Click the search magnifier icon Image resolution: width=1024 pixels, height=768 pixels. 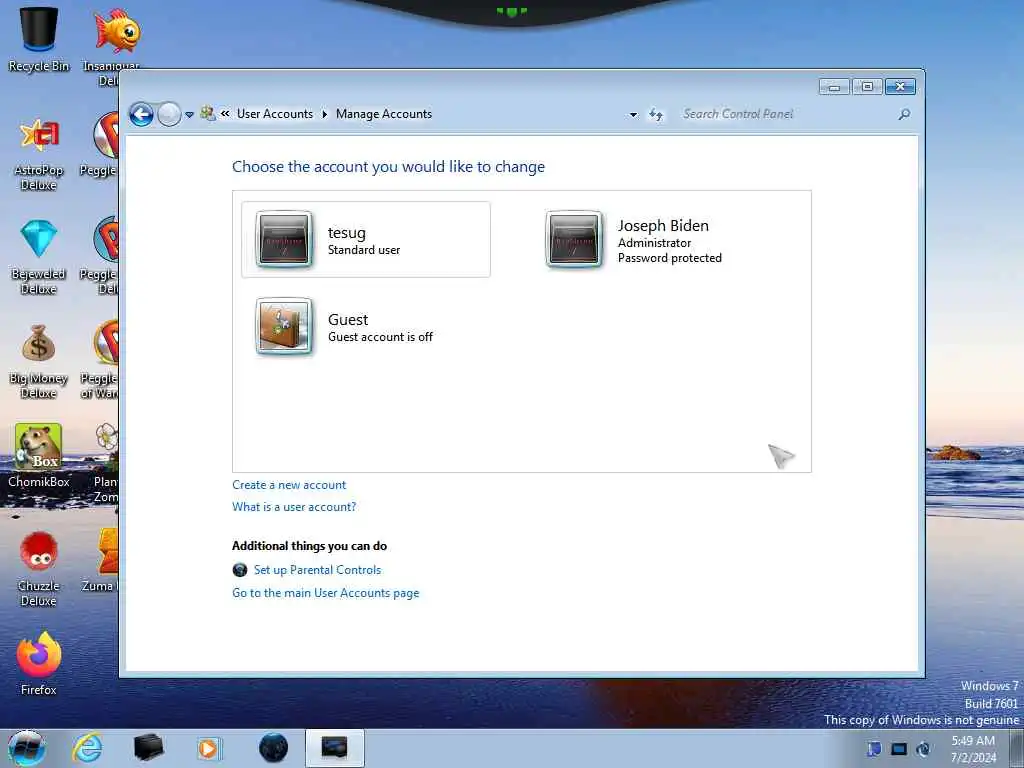pyautogui.click(x=904, y=114)
